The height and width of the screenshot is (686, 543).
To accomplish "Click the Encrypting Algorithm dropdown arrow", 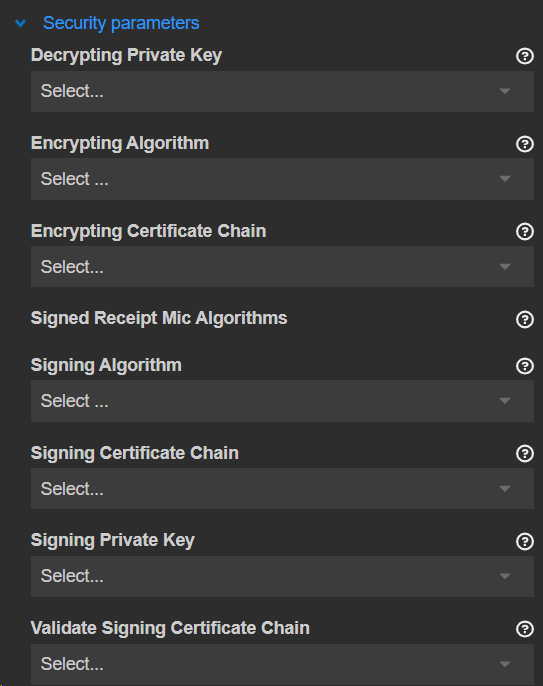I will tap(505, 179).
